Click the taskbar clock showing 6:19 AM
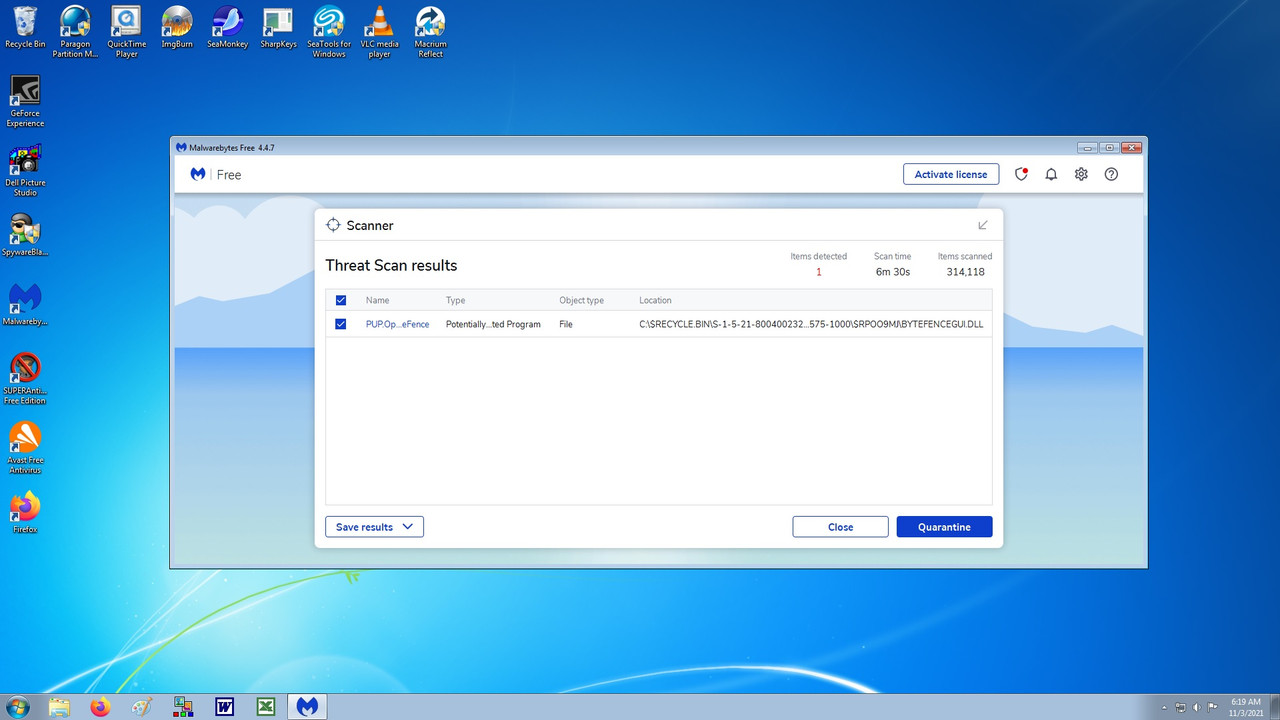 click(x=1245, y=707)
